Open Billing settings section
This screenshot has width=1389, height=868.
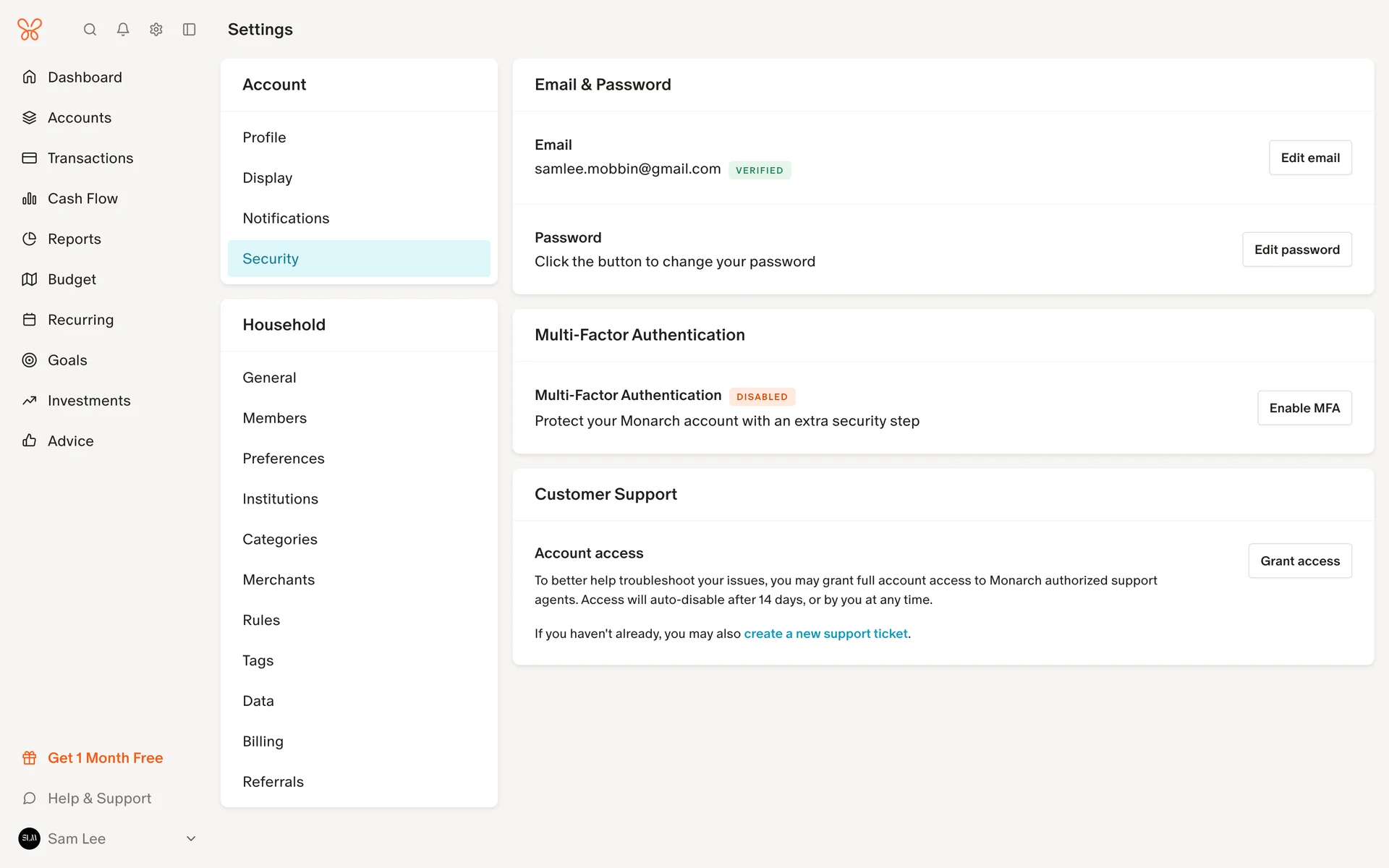[263, 741]
